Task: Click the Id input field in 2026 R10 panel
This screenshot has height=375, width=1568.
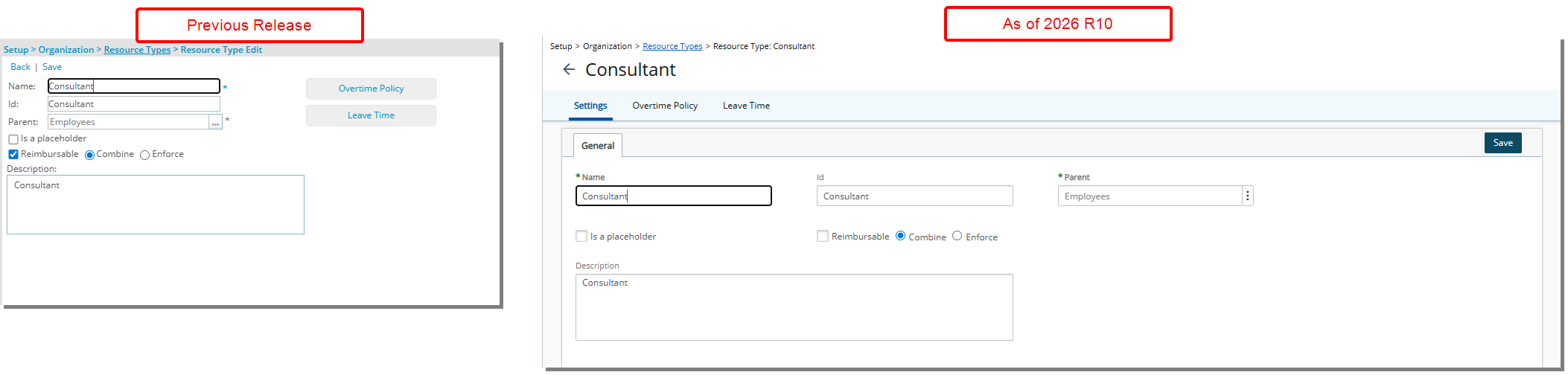Action: pos(914,196)
